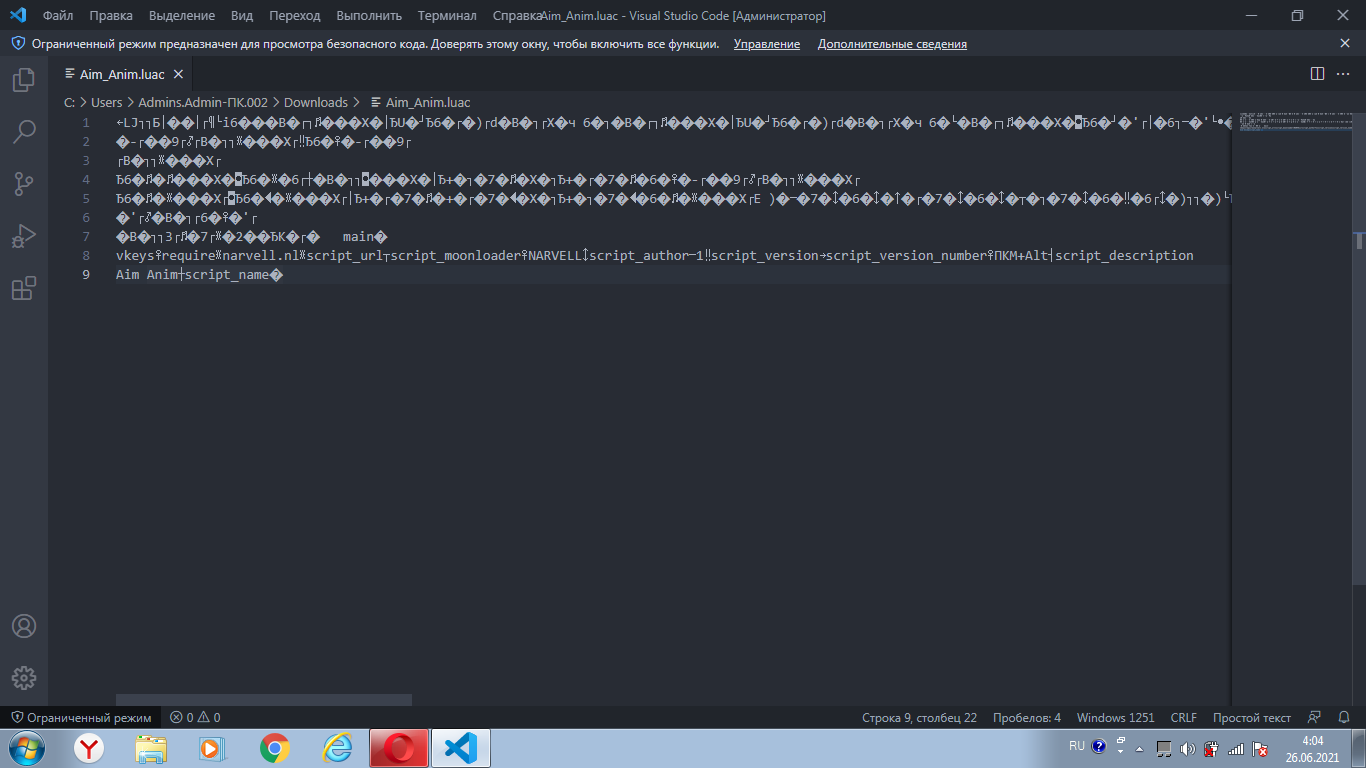Image resolution: width=1366 pixels, height=768 pixels.
Task: Open the Extensions view icon
Action: tap(24, 289)
